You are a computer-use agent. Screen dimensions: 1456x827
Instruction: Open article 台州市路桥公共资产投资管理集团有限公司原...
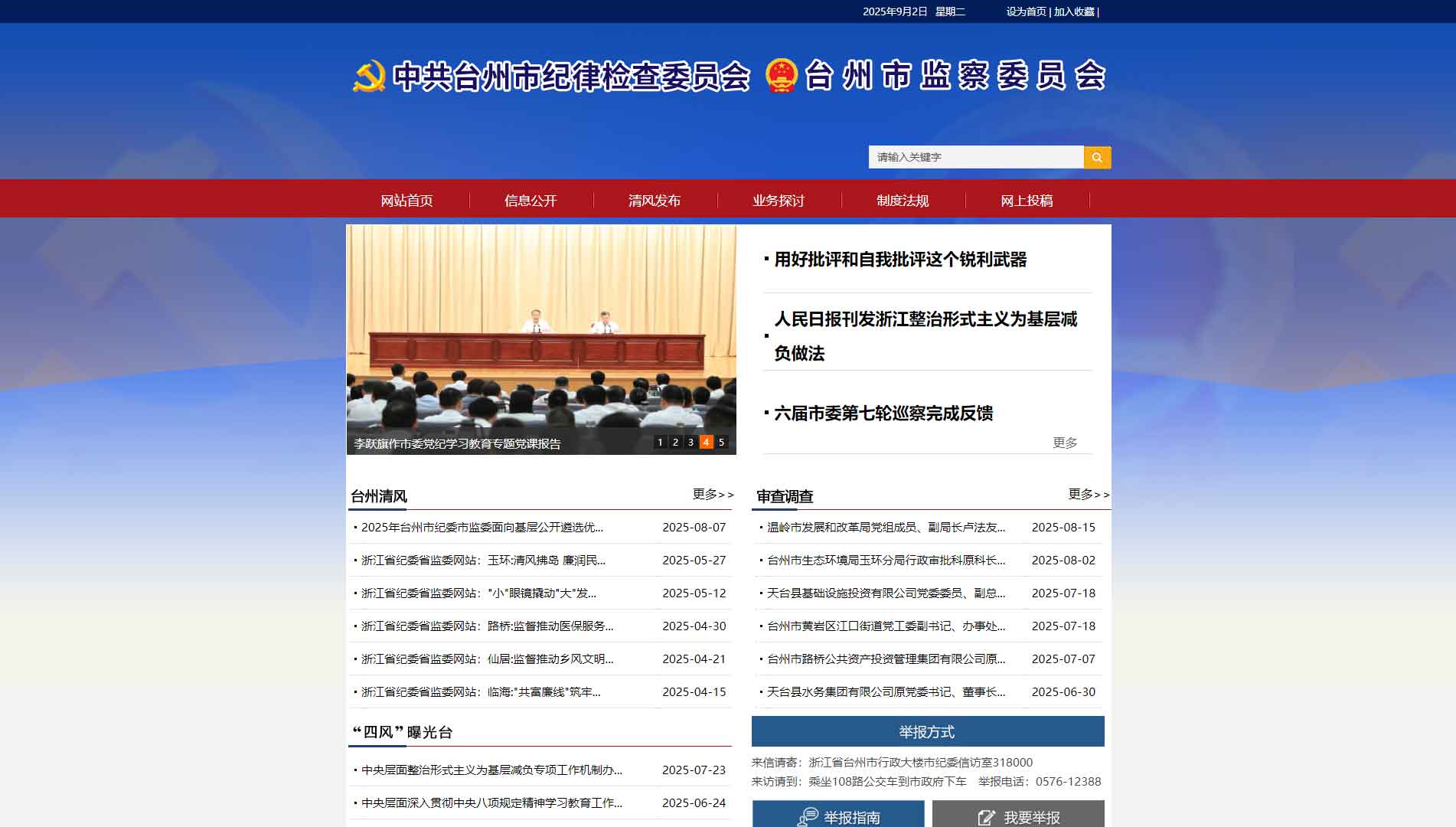(x=886, y=659)
